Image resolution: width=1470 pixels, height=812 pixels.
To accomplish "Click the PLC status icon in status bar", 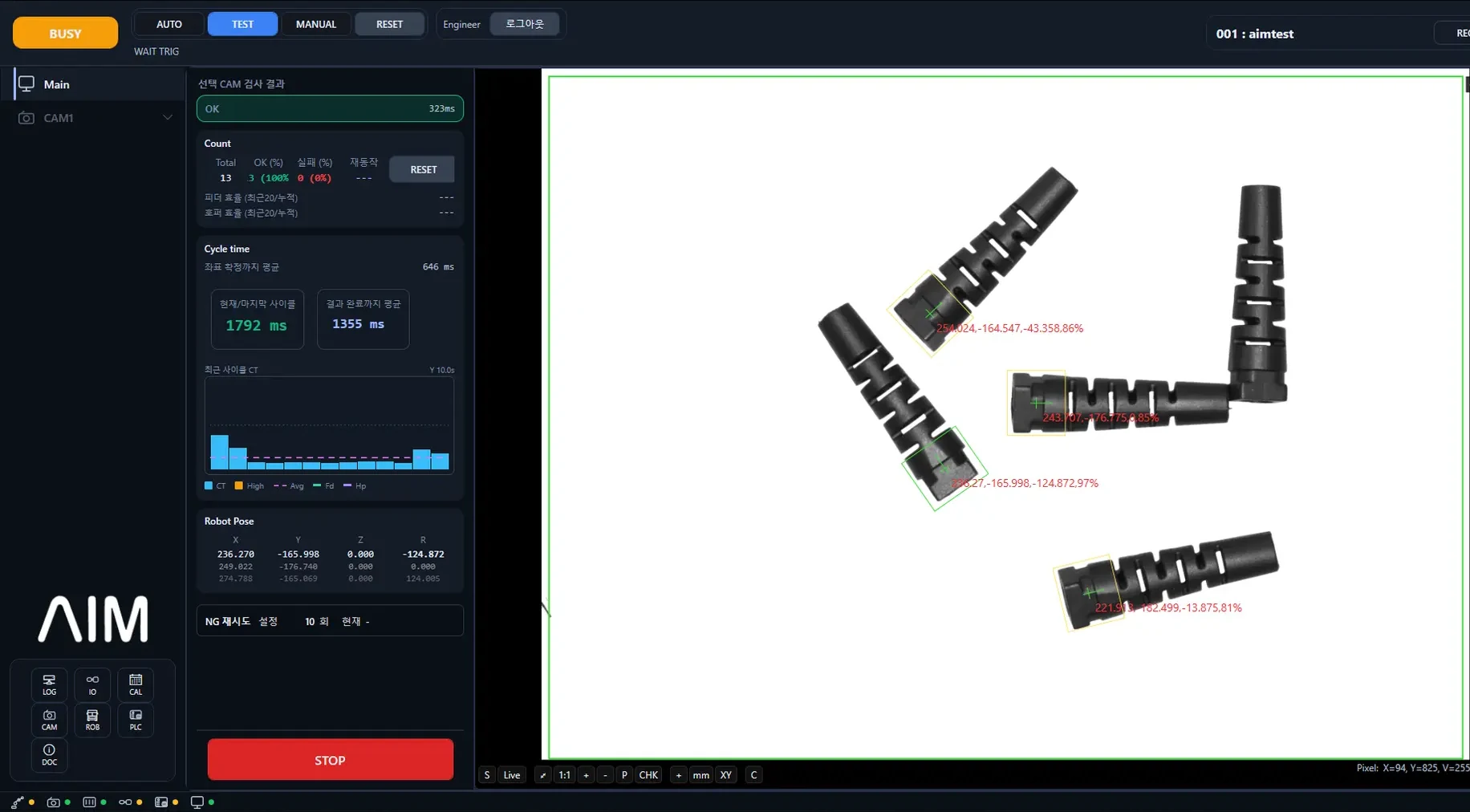I will pyautogui.click(x=161, y=802).
